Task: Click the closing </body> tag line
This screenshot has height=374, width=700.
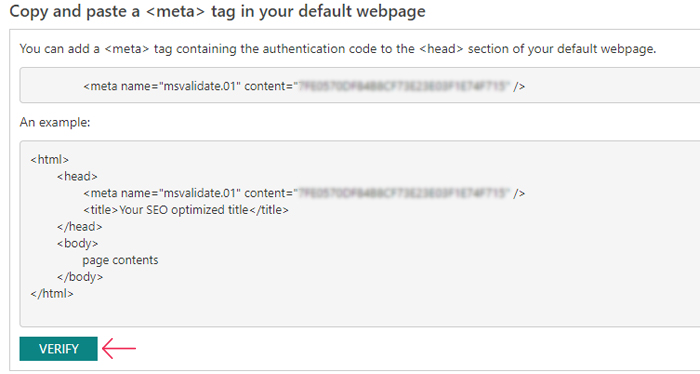Action: pyautogui.click(x=80, y=277)
